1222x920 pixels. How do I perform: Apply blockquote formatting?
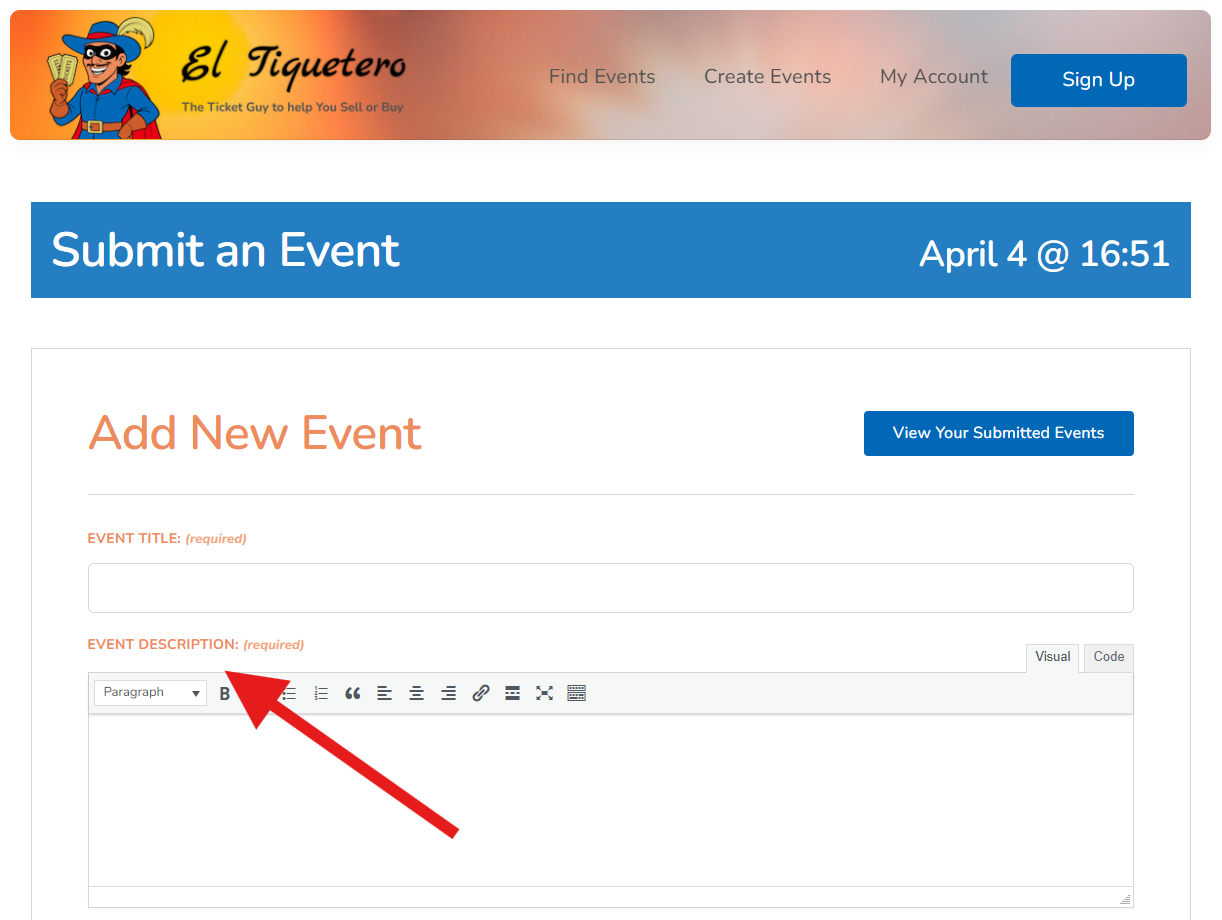coord(352,693)
